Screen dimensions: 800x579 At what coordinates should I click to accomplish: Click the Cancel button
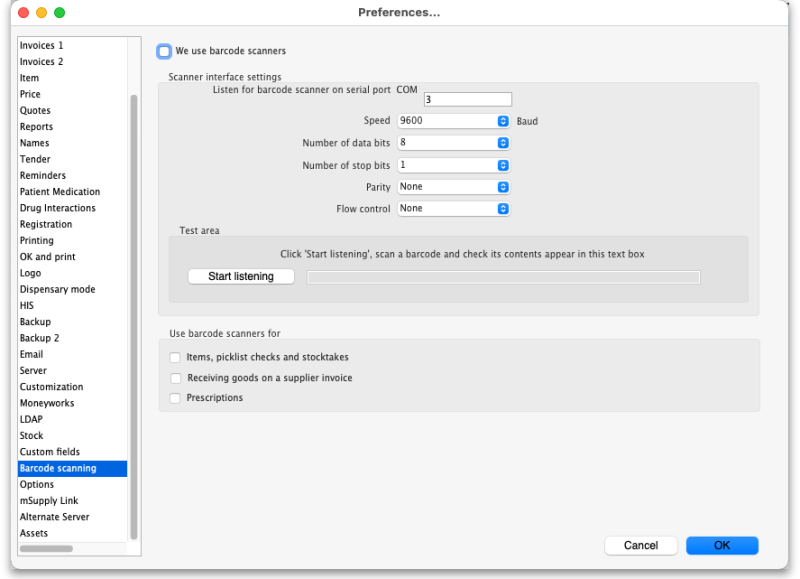pos(641,545)
